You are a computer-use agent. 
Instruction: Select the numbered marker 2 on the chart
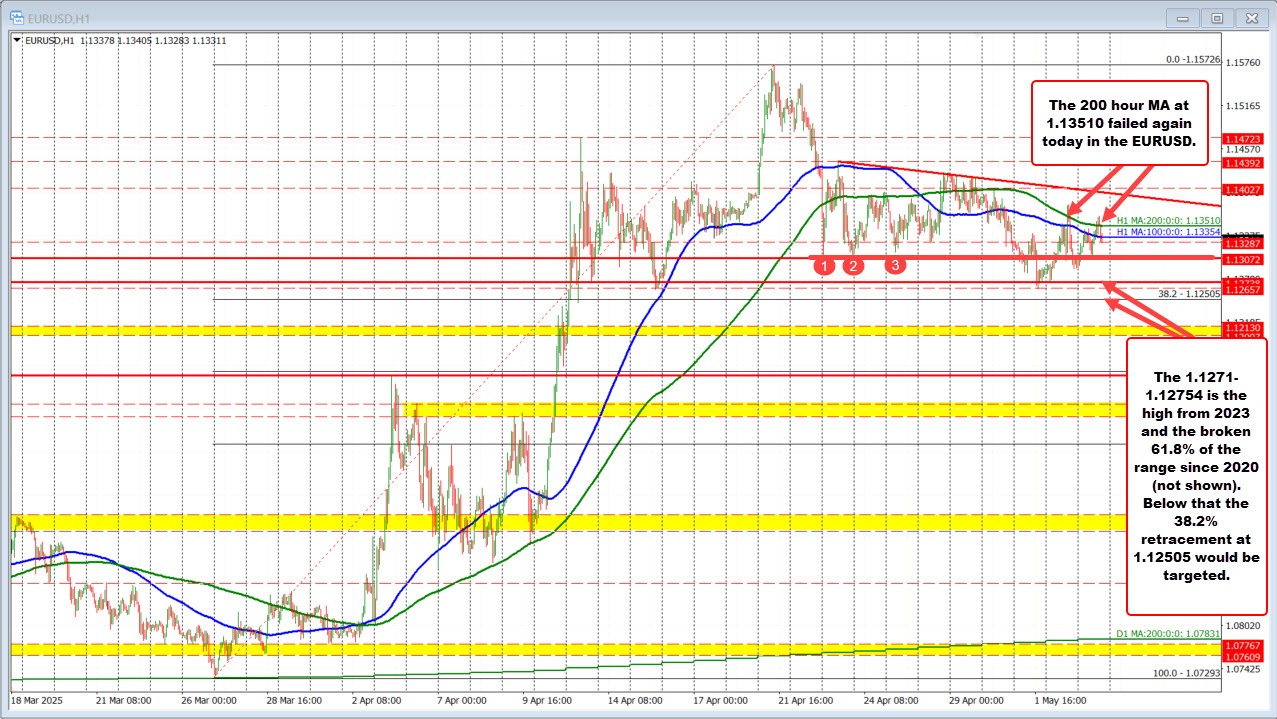(x=853, y=265)
